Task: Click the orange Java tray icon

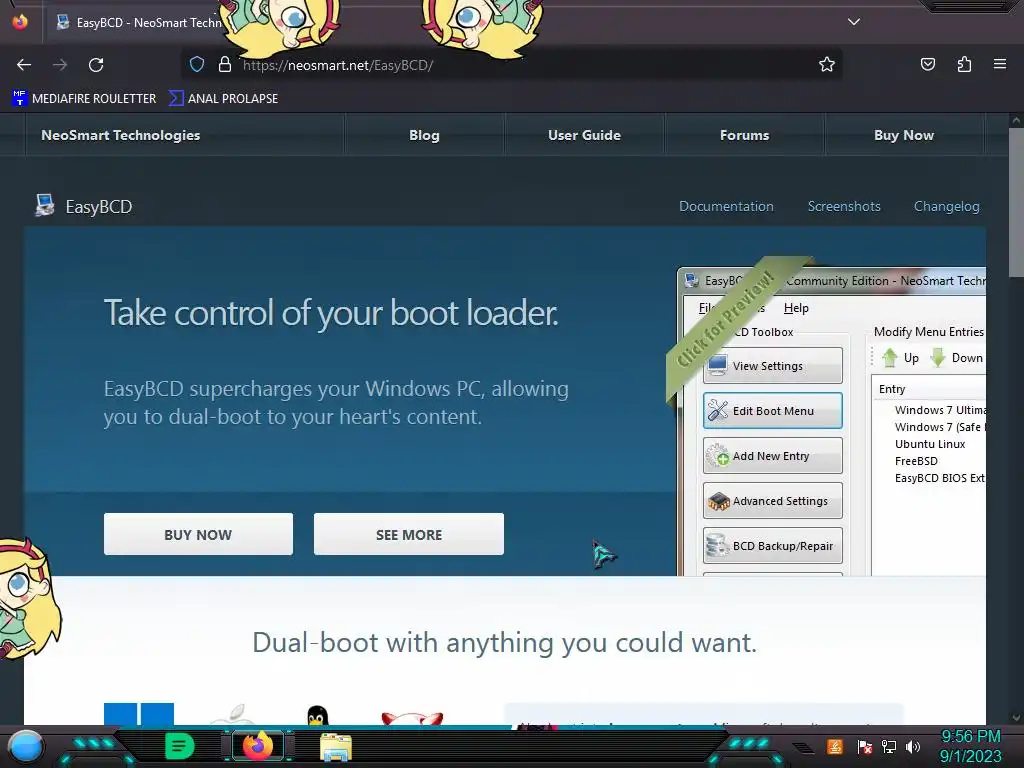Action: click(x=835, y=746)
